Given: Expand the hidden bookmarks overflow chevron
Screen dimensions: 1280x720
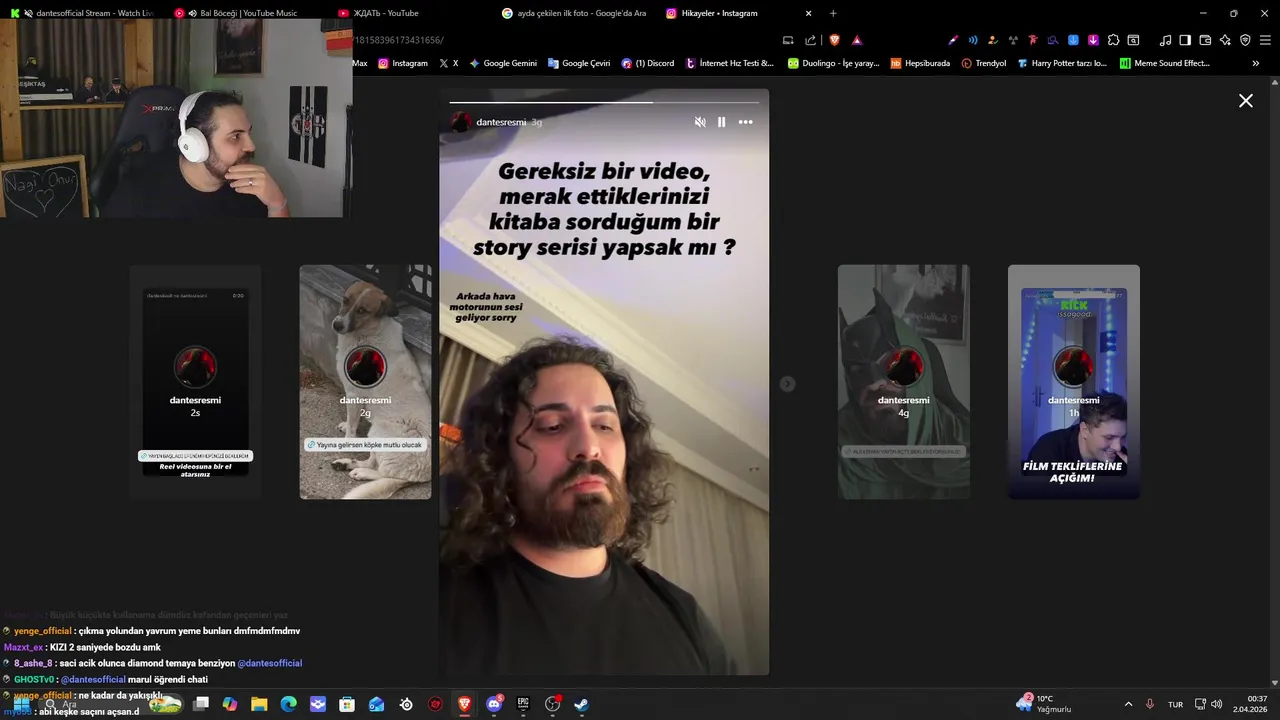Looking at the screenshot, I should (x=1256, y=63).
